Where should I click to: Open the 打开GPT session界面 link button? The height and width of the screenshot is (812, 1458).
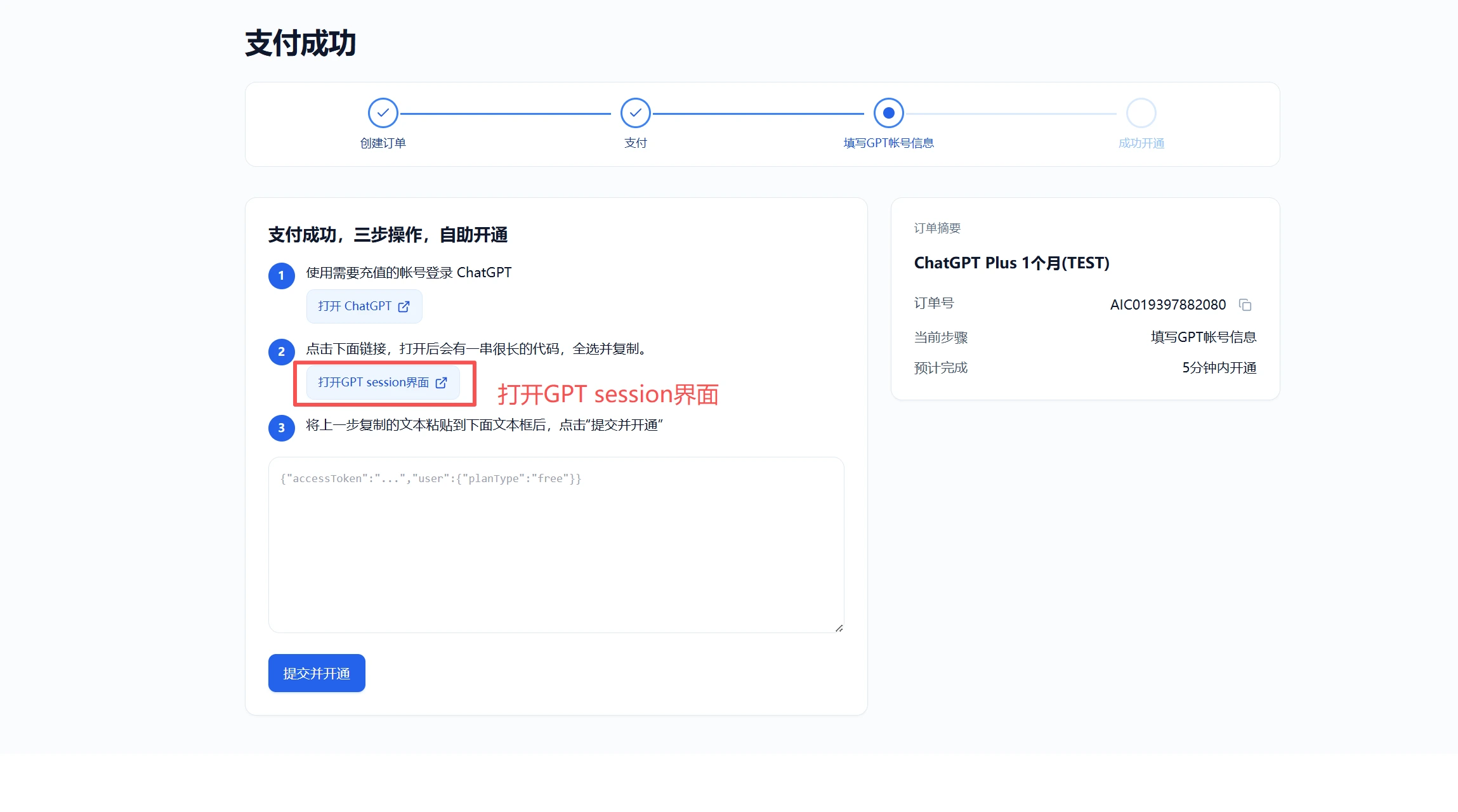tap(383, 383)
